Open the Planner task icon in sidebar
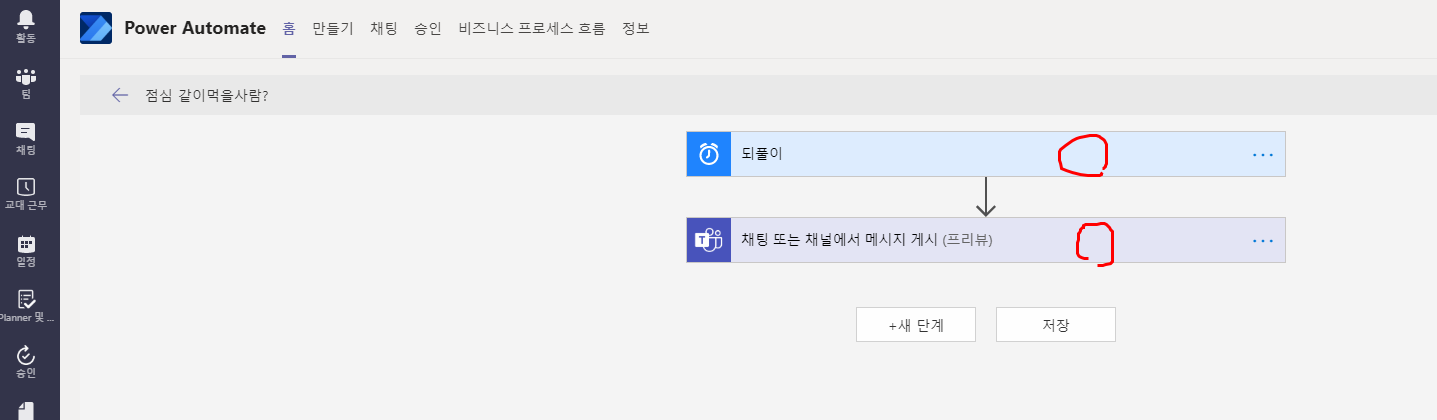1437x420 pixels. pos(25,299)
